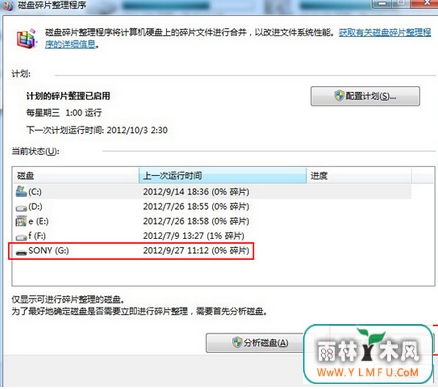Image resolution: width=438 pixels, height=389 pixels.
Task: Select the 2012/7/26 18:58 (0% 碎片) entry
Action: pos(196,221)
